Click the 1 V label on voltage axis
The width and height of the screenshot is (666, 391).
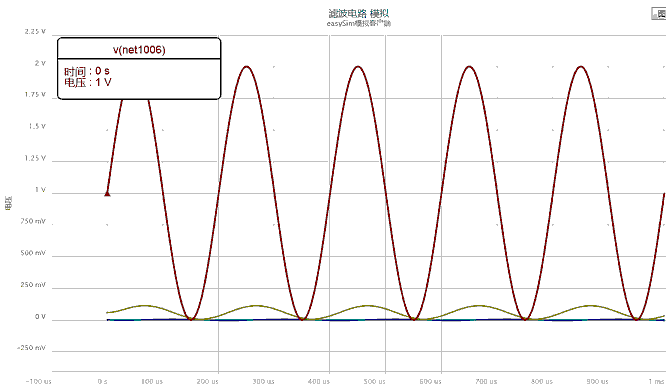point(40,190)
